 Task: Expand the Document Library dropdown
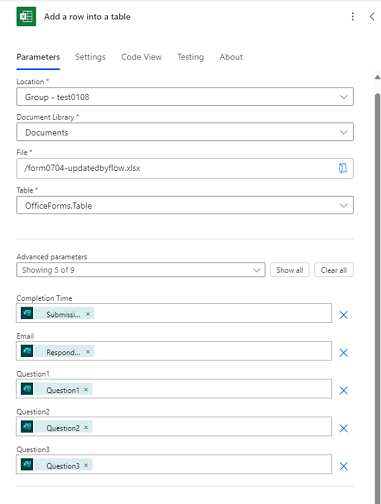click(185, 132)
